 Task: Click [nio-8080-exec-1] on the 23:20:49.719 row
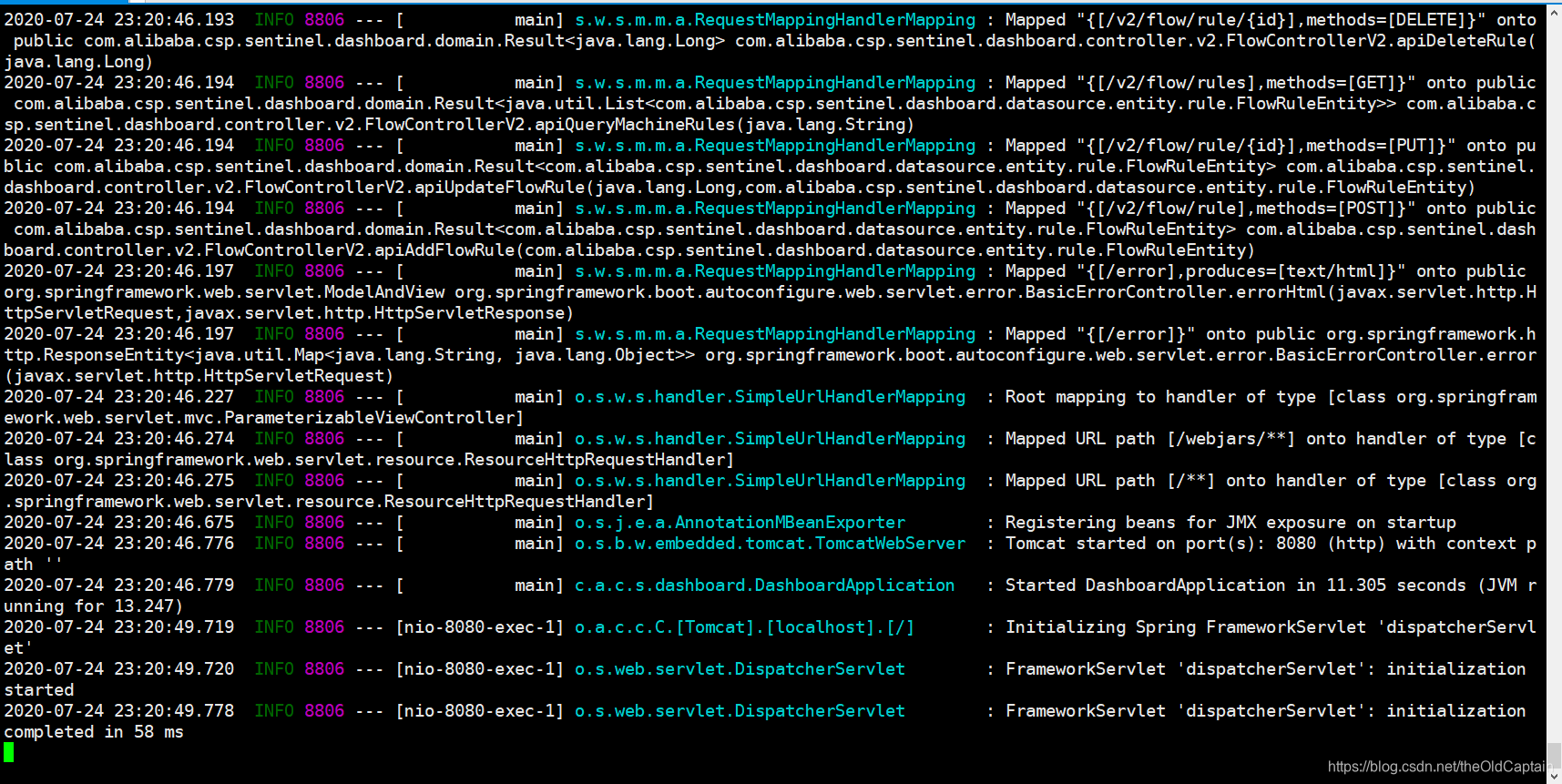(480, 627)
